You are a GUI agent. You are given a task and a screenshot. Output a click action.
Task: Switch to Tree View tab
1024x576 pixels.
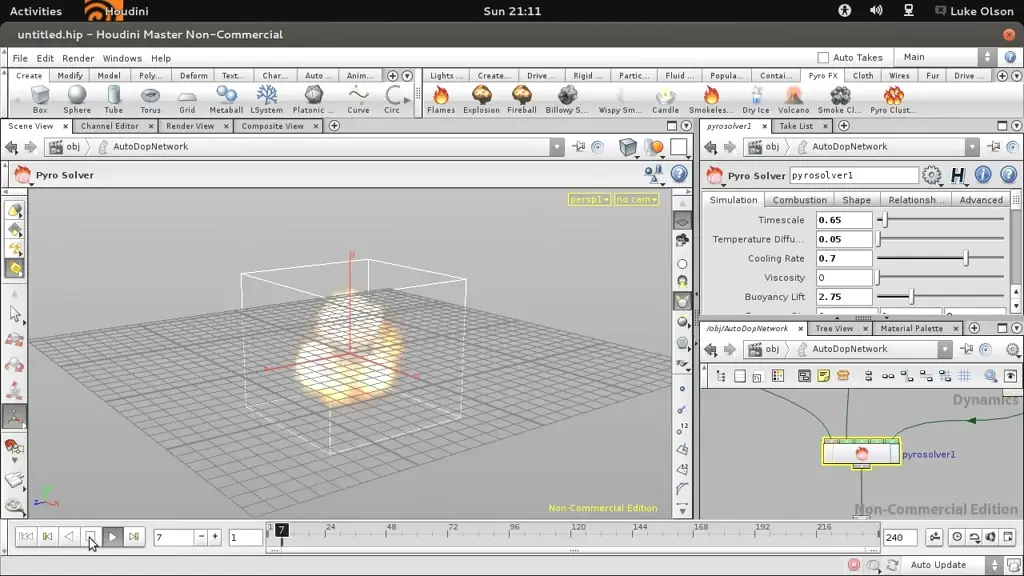coord(834,328)
